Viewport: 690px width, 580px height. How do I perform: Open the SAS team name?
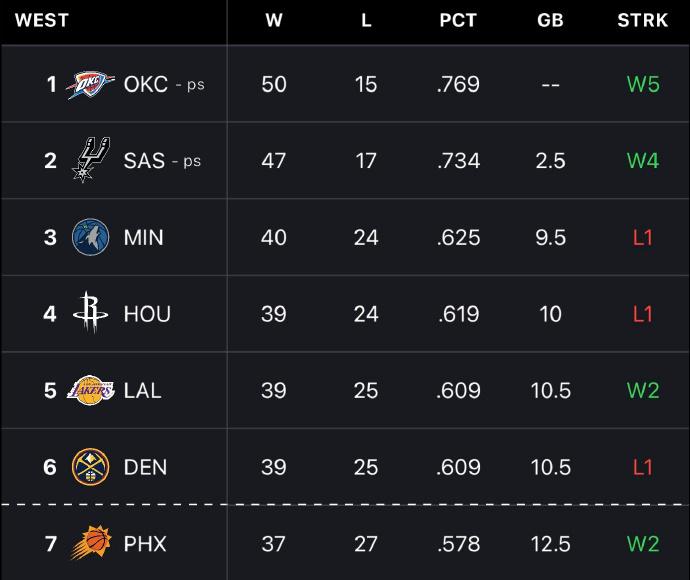144,161
